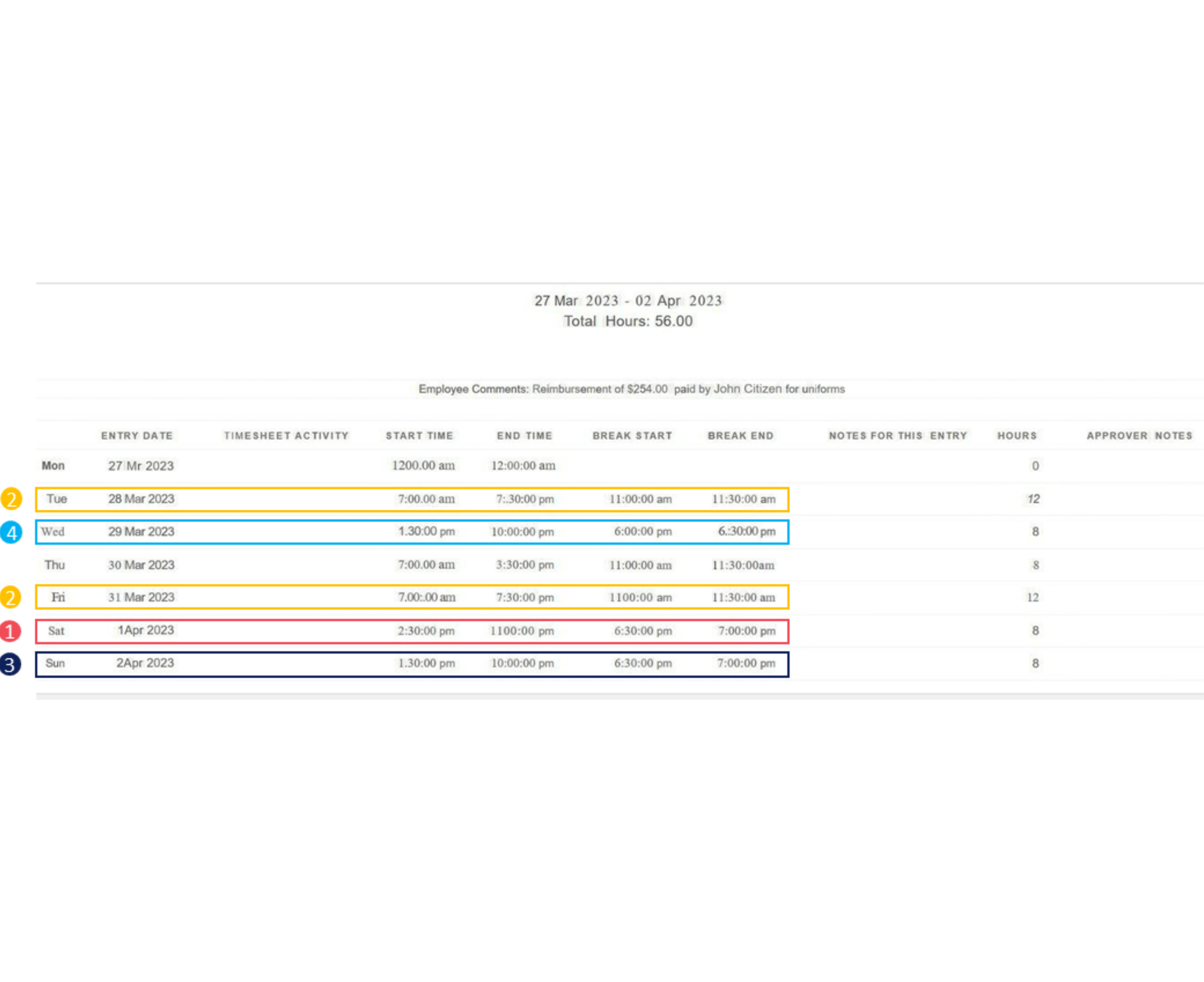The width and height of the screenshot is (1204, 982).
Task: Click the navy number 3 marker beside Sun
Action: (x=10, y=664)
